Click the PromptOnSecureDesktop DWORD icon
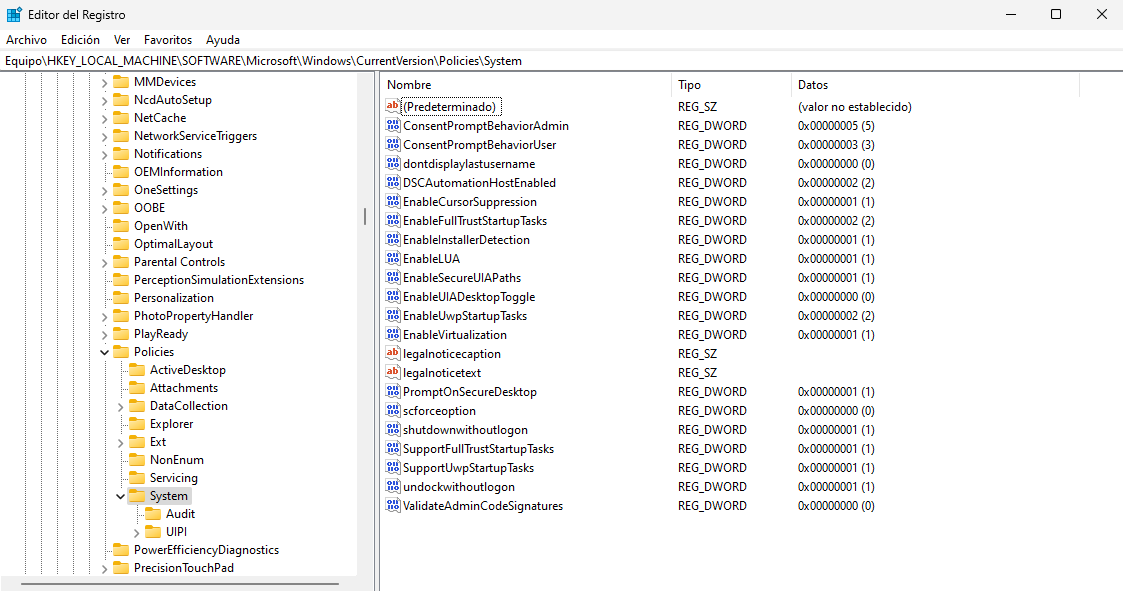The width and height of the screenshot is (1123, 591). 393,392
